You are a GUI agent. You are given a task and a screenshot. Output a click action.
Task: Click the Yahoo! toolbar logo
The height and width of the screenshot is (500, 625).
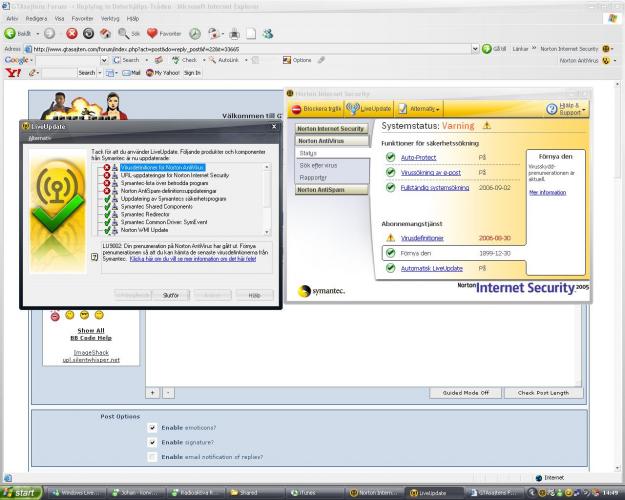[12, 73]
